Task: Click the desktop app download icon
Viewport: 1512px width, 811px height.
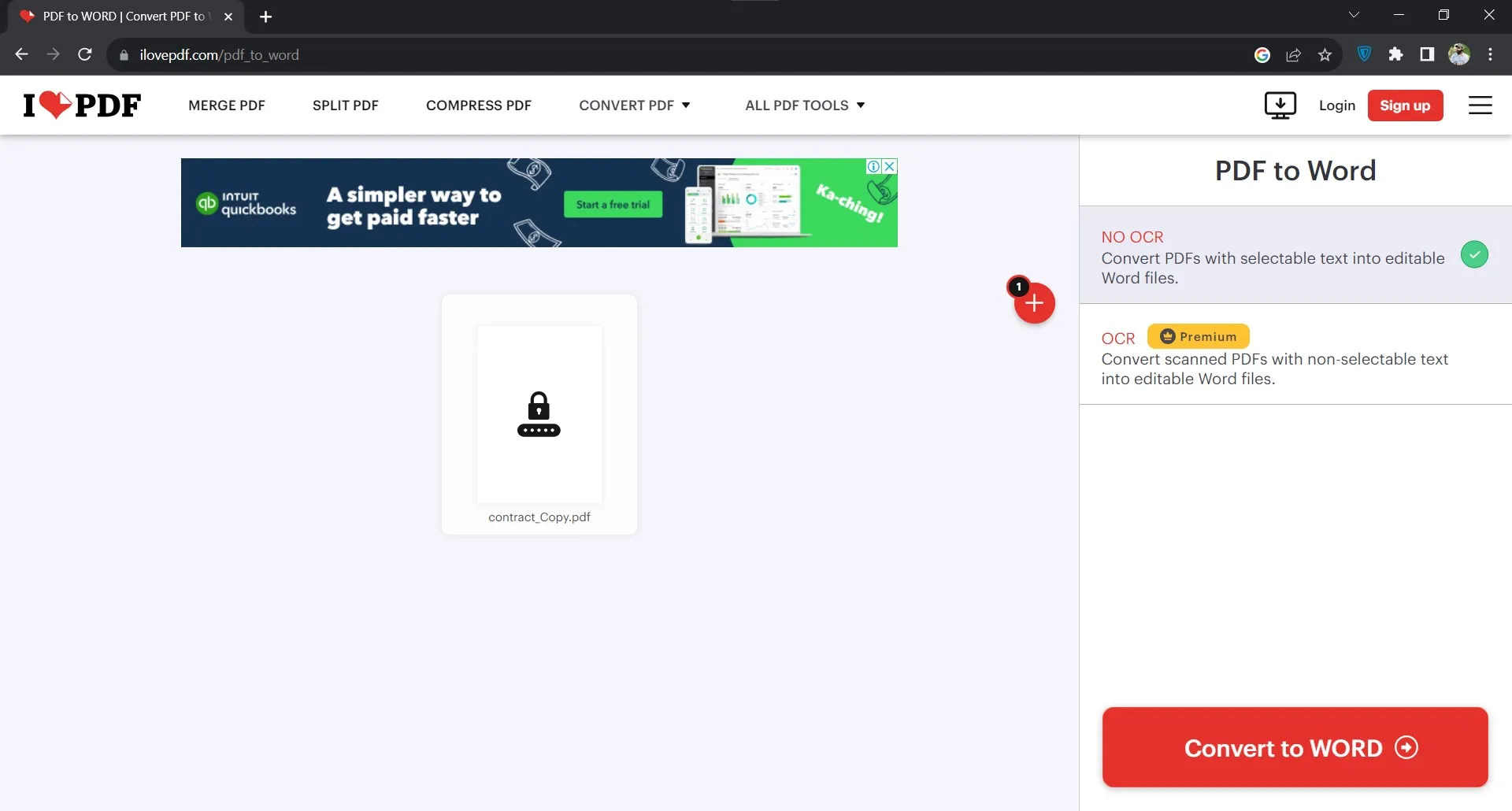Action: click(1280, 105)
